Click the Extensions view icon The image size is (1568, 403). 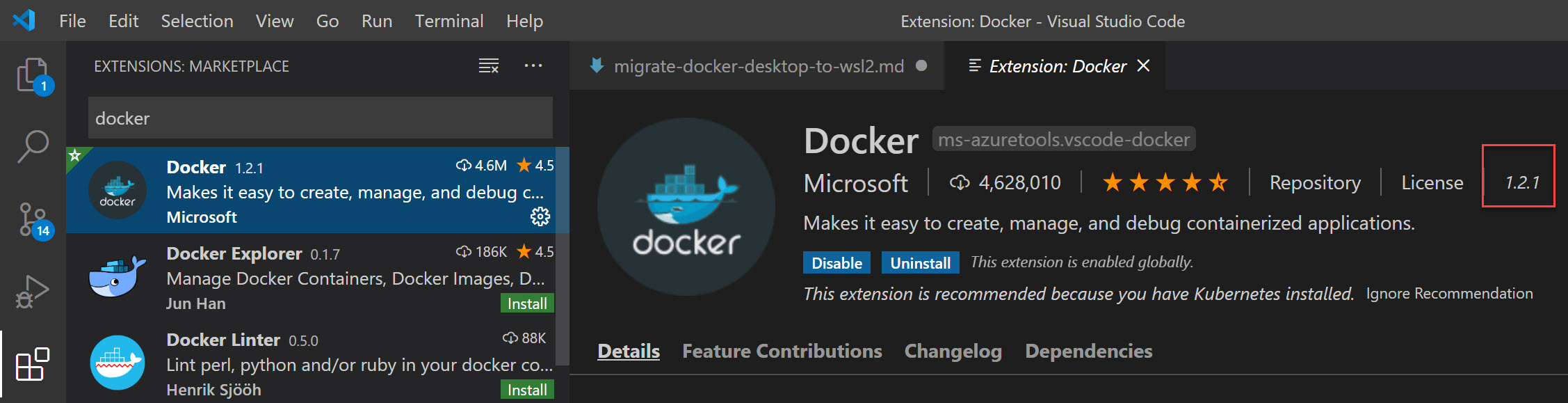pos(32,365)
